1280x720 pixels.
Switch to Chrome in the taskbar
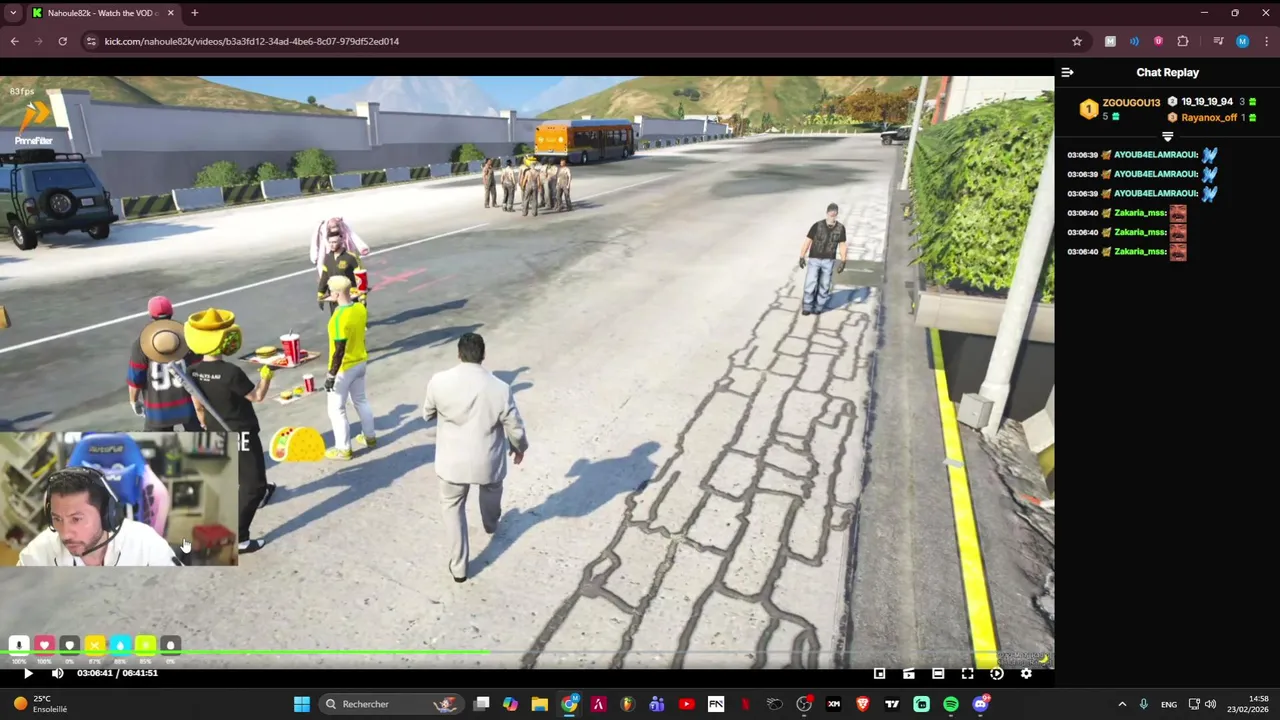click(569, 704)
